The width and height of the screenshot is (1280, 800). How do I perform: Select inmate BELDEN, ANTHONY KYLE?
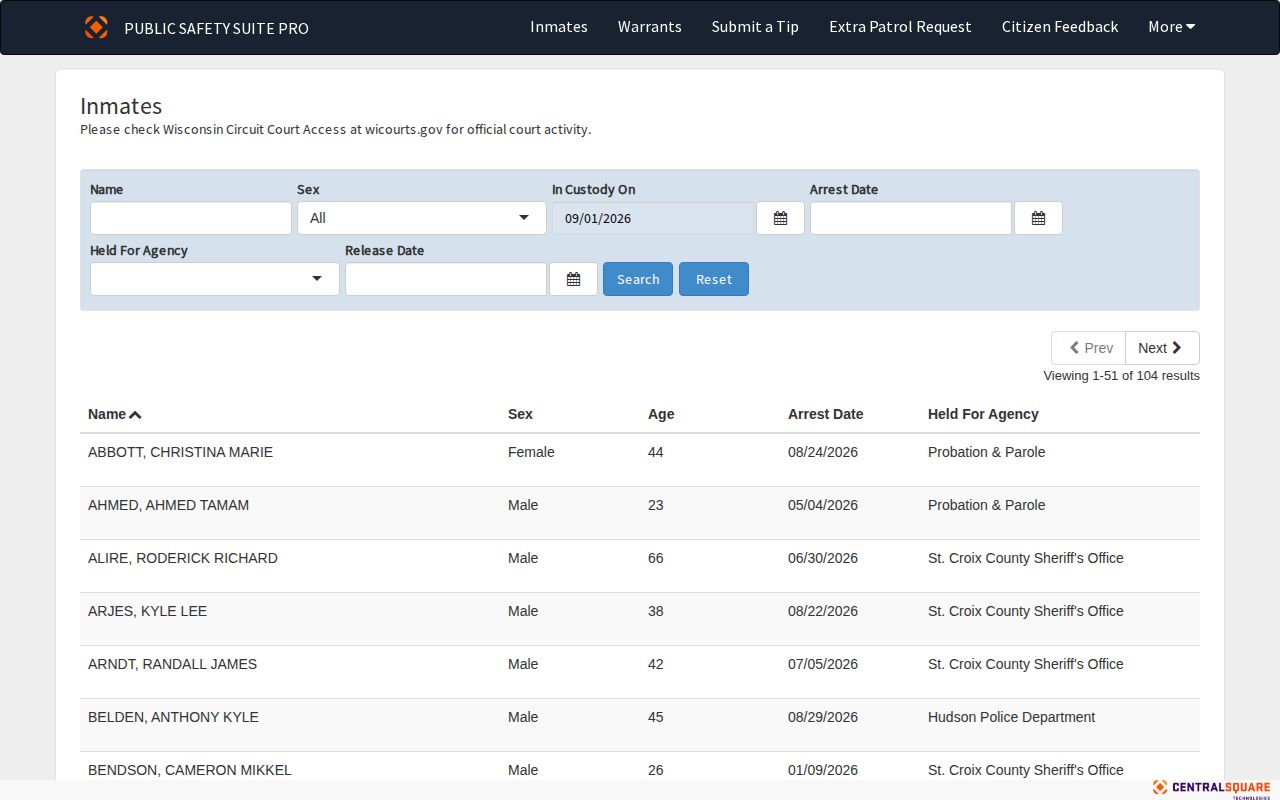point(173,717)
